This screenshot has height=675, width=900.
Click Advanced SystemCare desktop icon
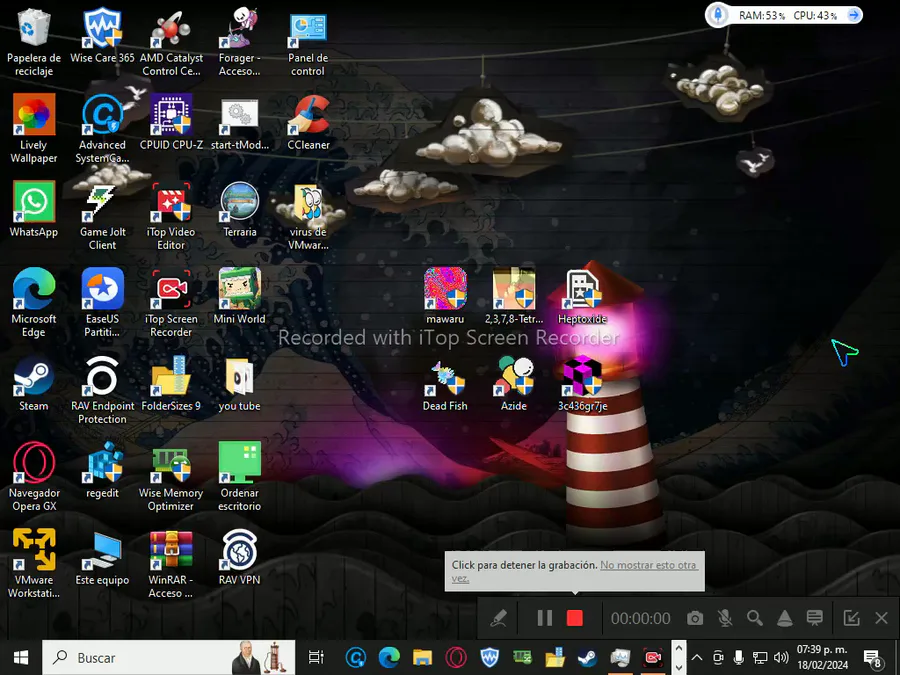coord(102,129)
